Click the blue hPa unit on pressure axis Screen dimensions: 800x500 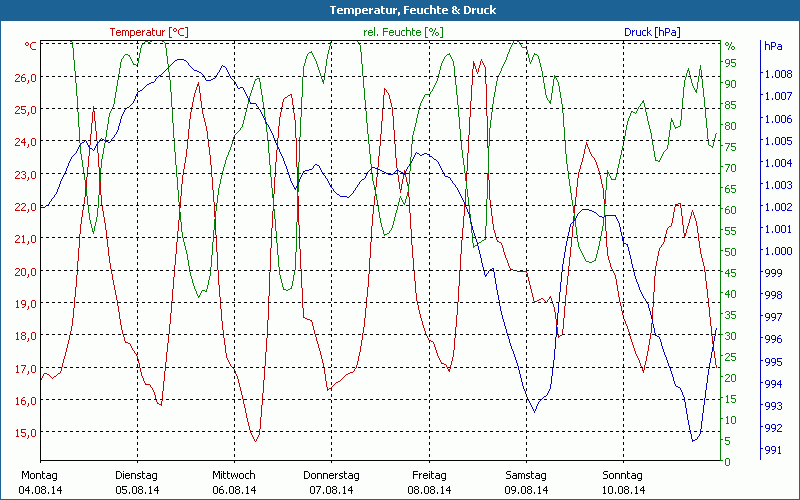pos(773,46)
